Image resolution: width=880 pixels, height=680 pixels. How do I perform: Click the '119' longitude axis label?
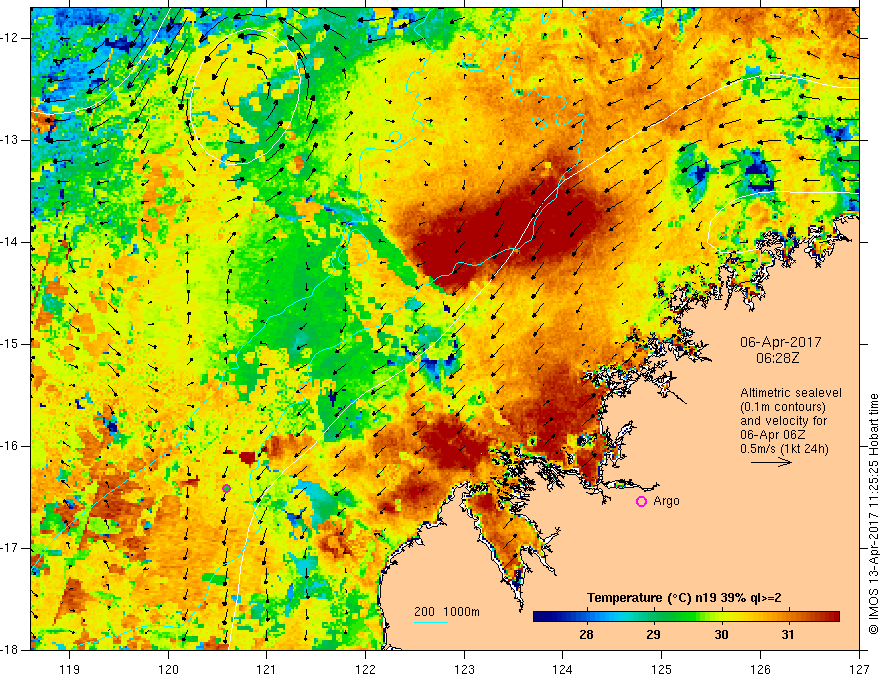(70, 669)
